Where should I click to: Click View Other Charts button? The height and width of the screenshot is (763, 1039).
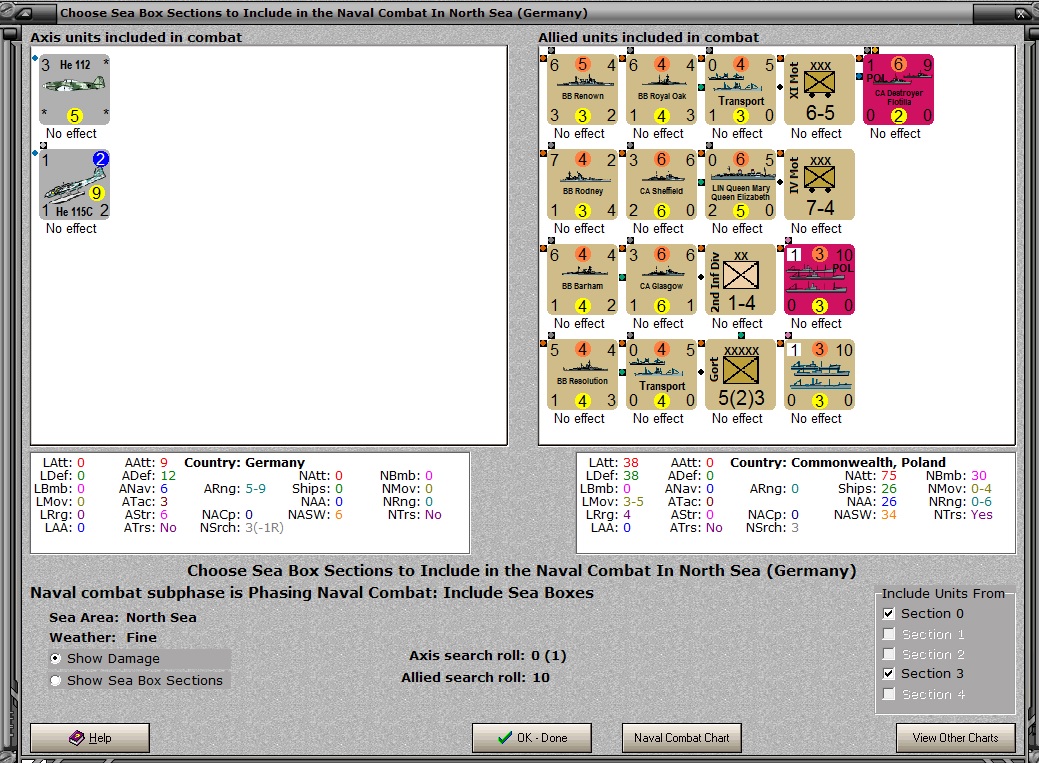click(x=955, y=738)
